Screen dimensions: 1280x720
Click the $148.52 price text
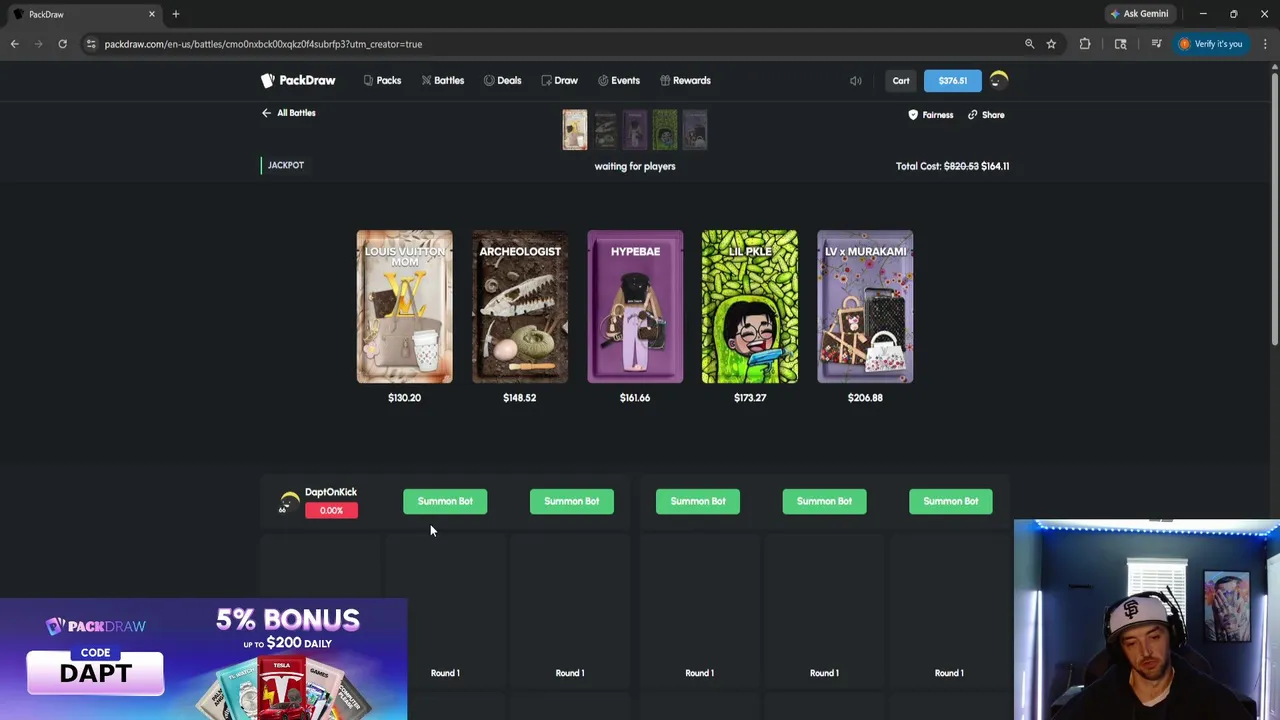520,398
